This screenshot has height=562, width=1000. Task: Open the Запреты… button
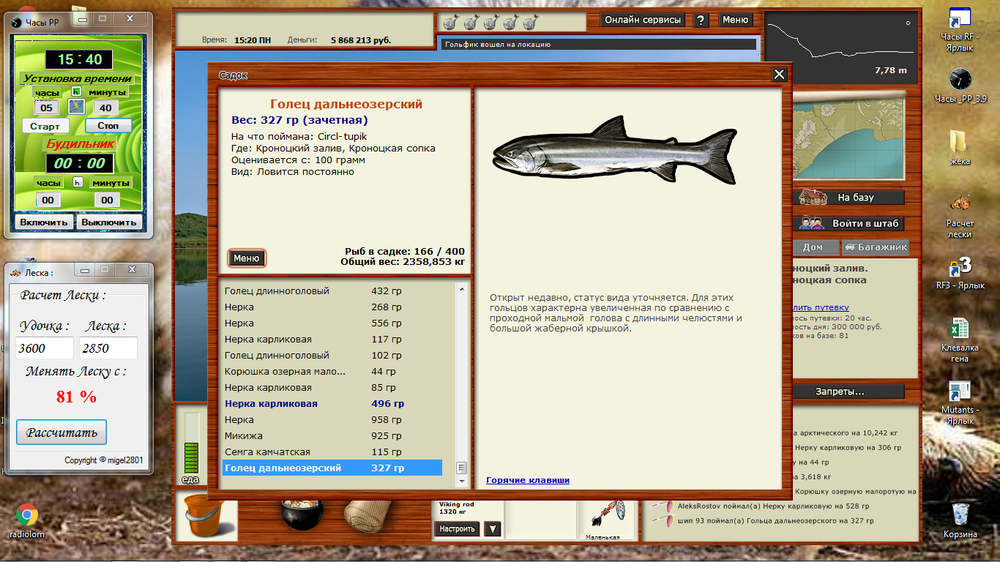tap(840, 392)
